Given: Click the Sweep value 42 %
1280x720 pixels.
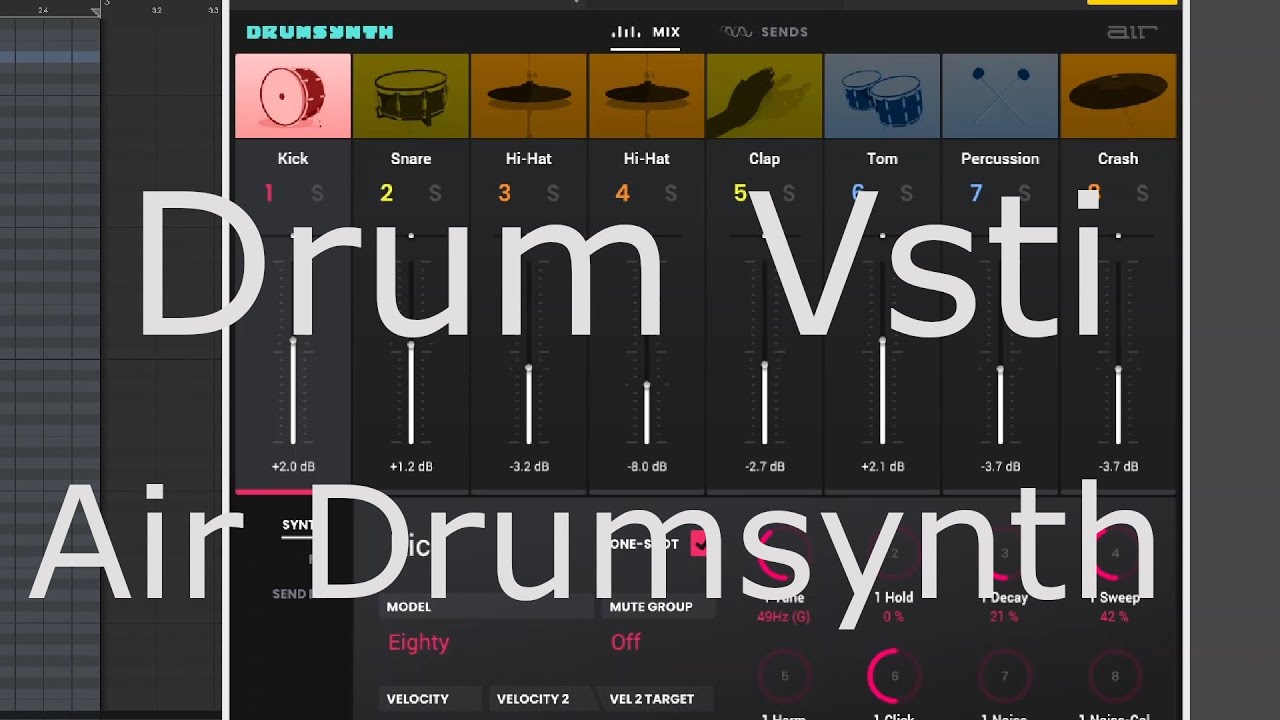Looking at the screenshot, I should click(x=1116, y=617).
